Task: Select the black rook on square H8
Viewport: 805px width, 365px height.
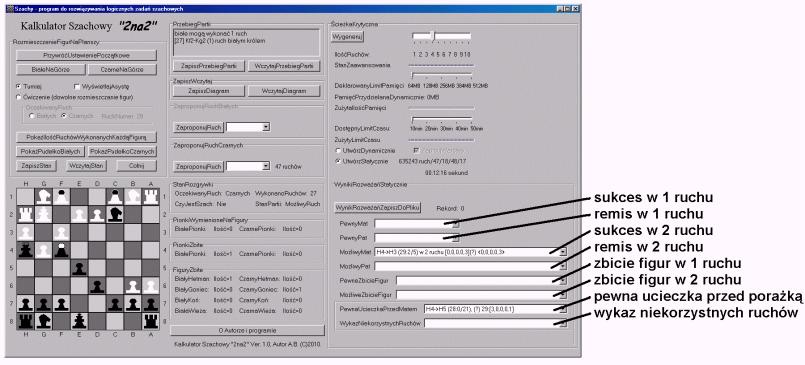Action: click(x=25, y=321)
